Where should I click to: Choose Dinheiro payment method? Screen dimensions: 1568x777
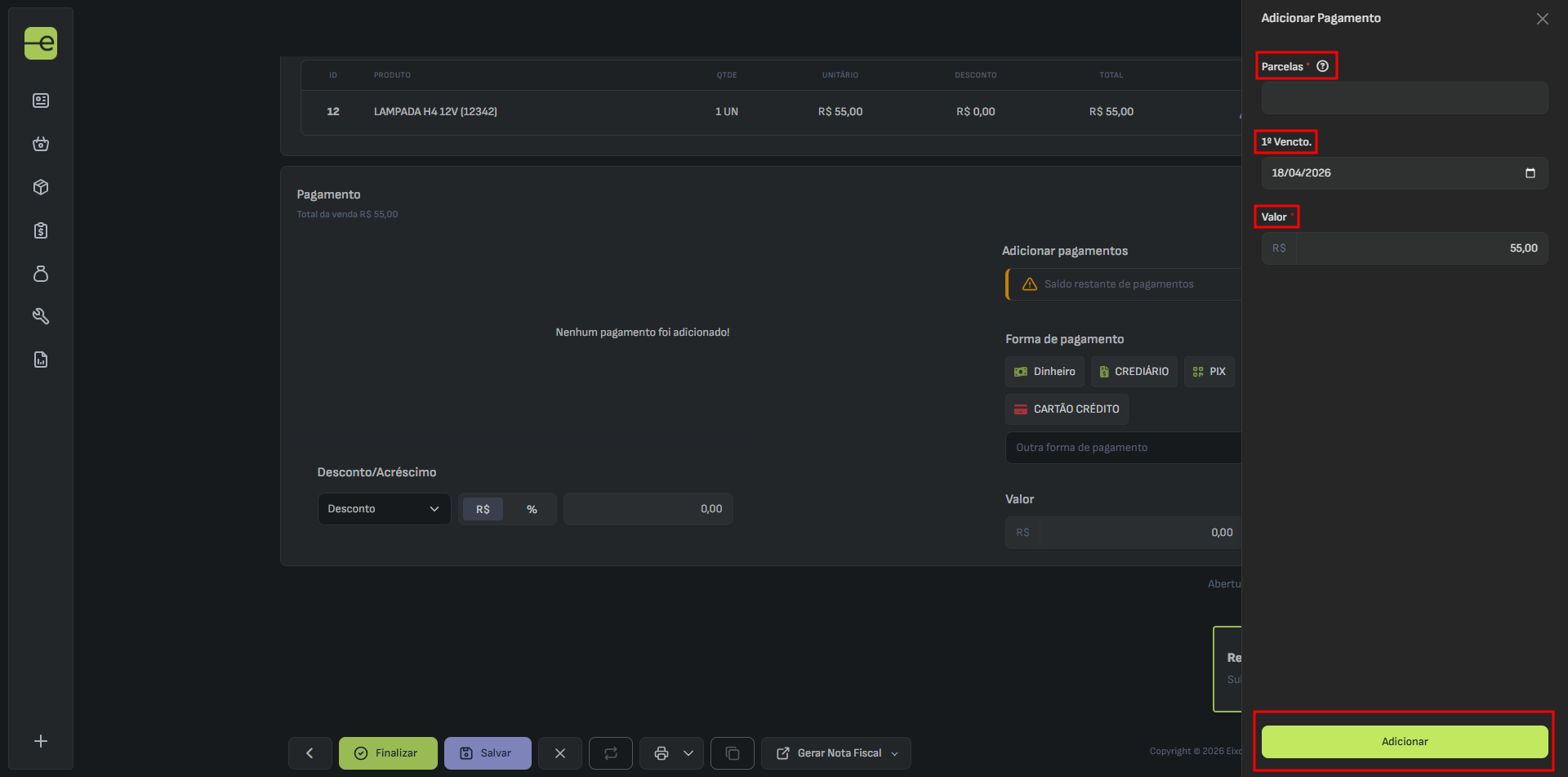pos(1045,372)
